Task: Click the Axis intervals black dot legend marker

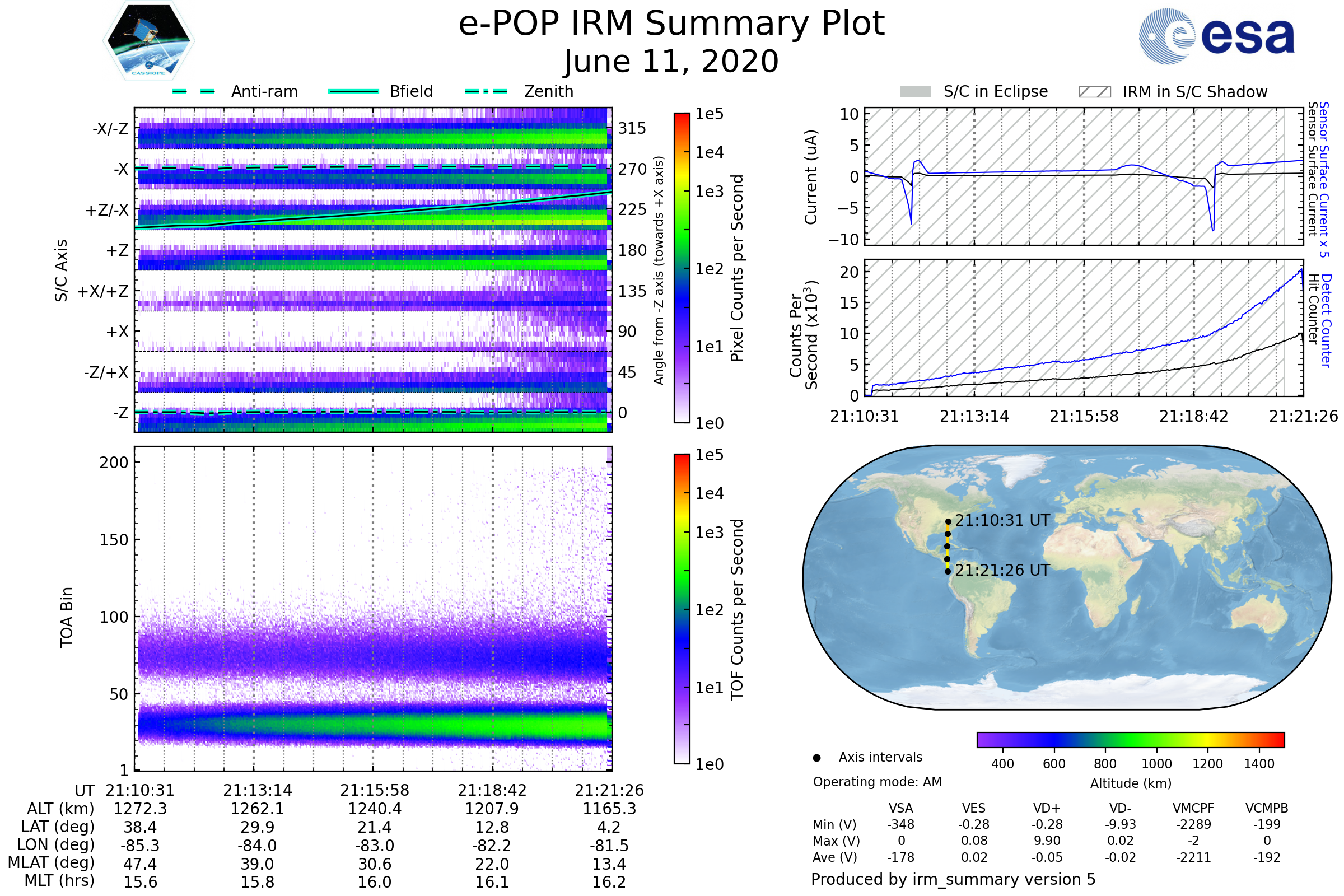Action: tap(816, 758)
